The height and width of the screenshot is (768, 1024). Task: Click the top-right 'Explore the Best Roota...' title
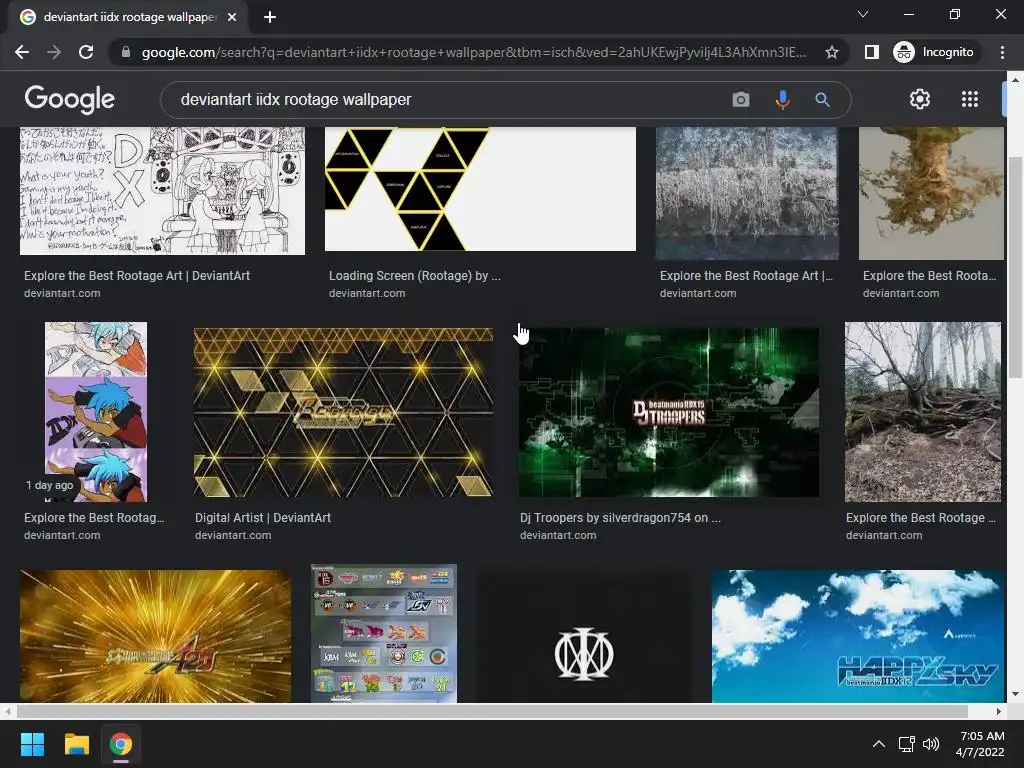(929, 276)
